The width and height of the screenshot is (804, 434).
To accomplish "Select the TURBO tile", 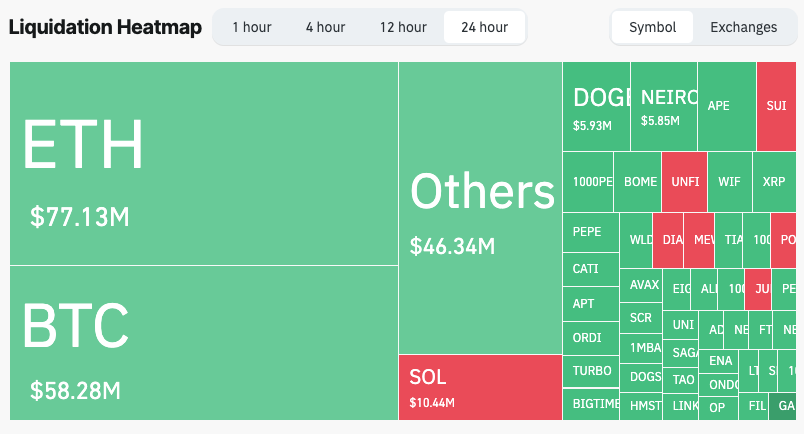I will pyautogui.click(x=591, y=371).
